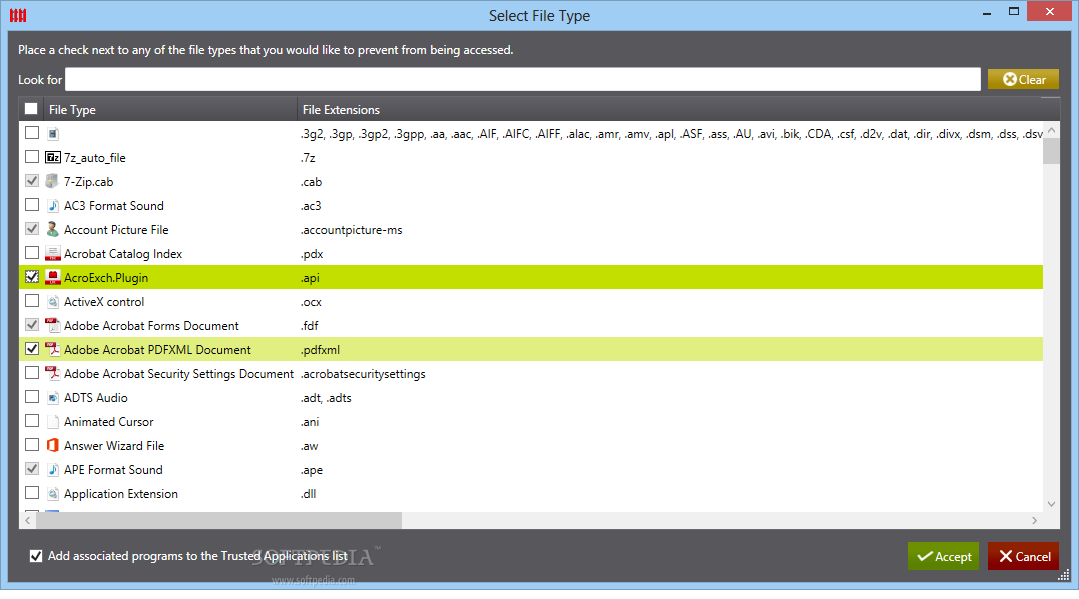Toggle the select-all checkbox in header
1079x599 pixels.
31,109
